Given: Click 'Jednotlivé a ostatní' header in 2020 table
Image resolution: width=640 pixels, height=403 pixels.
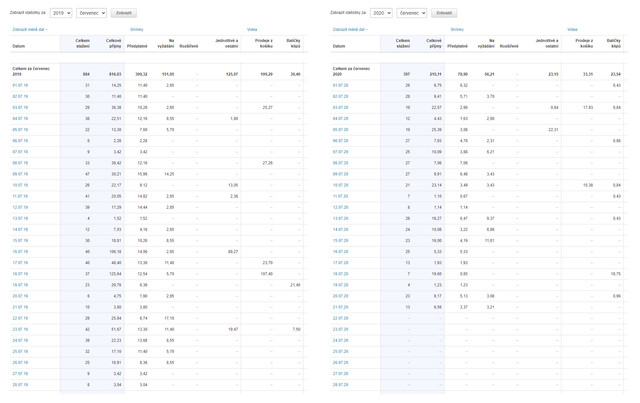Looking at the screenshot, I should (547, 43).
